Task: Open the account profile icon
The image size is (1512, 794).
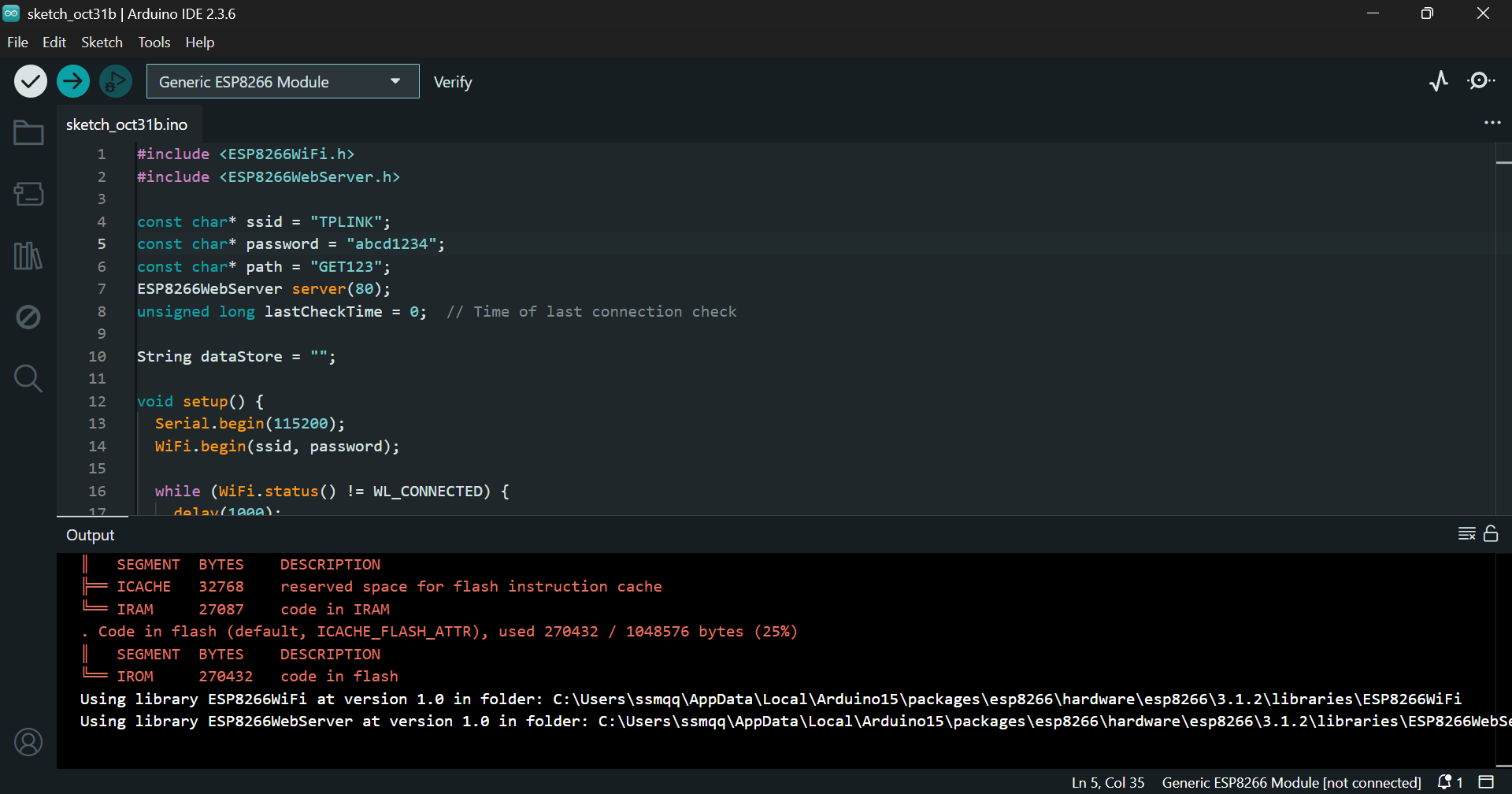Action: tap(28, 742)
